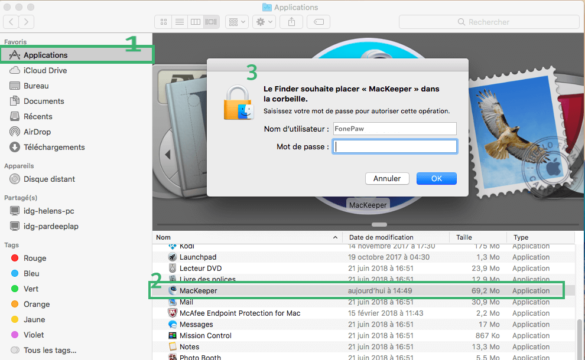Screen dimensions: 585x360
Task: Open the gear action menu dropdown
Action: pyautogui.click(x=264, y=22)
